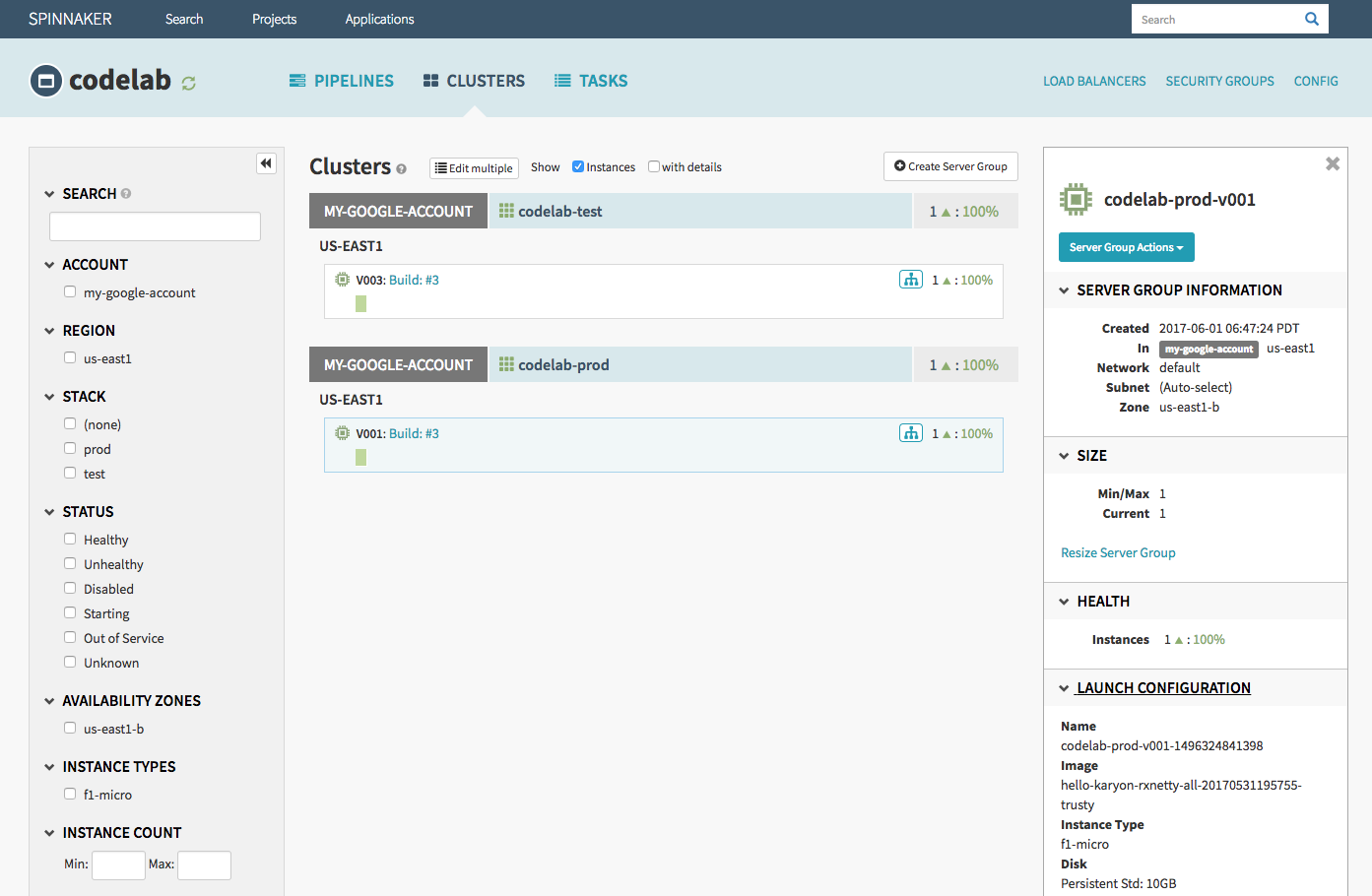
Task: Open SECURITY GROUPS page
Action: click(x=1219, y=81)
